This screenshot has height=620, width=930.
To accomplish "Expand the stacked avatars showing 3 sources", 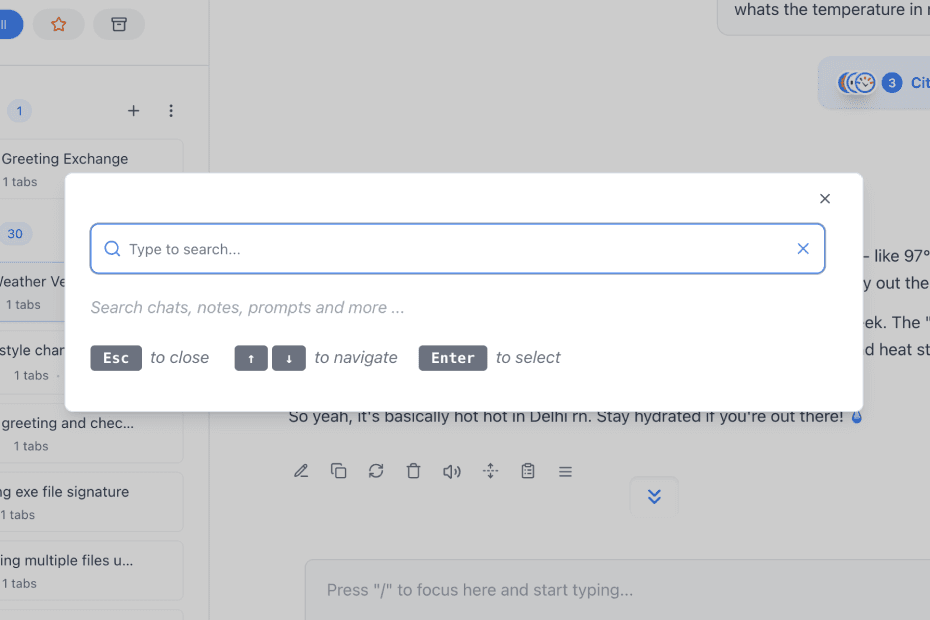I will 857,83.
